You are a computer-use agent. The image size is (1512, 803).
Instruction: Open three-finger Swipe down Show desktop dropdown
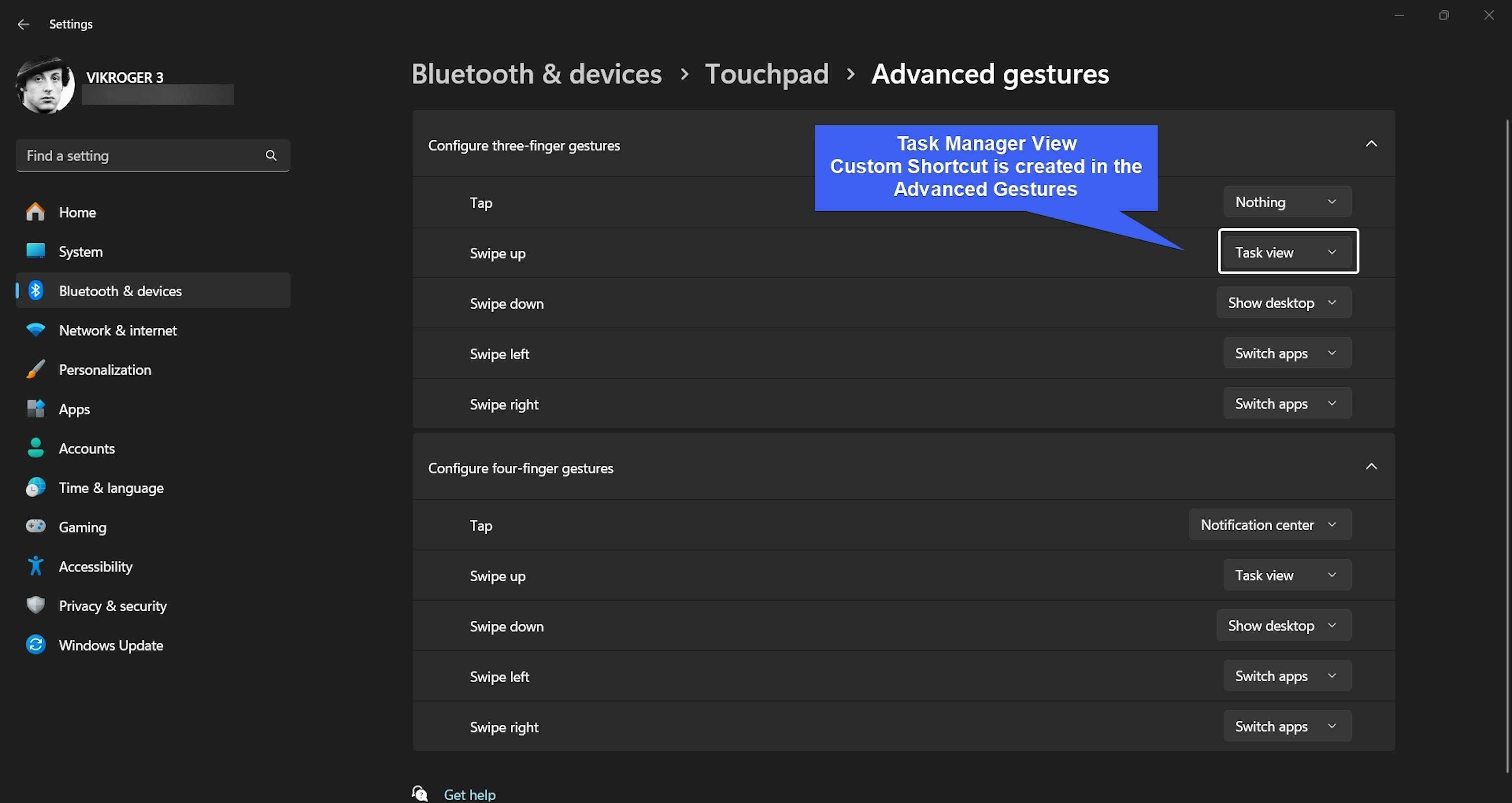click(x=1283, y=303)
